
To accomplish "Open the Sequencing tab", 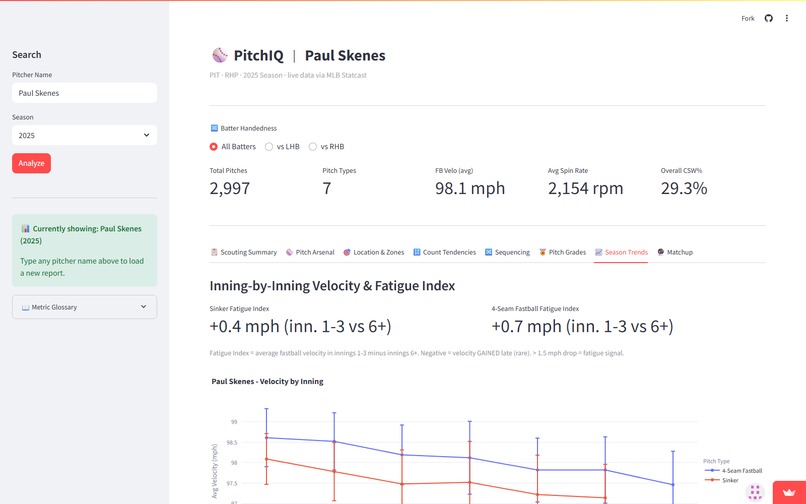I will 507,252.
